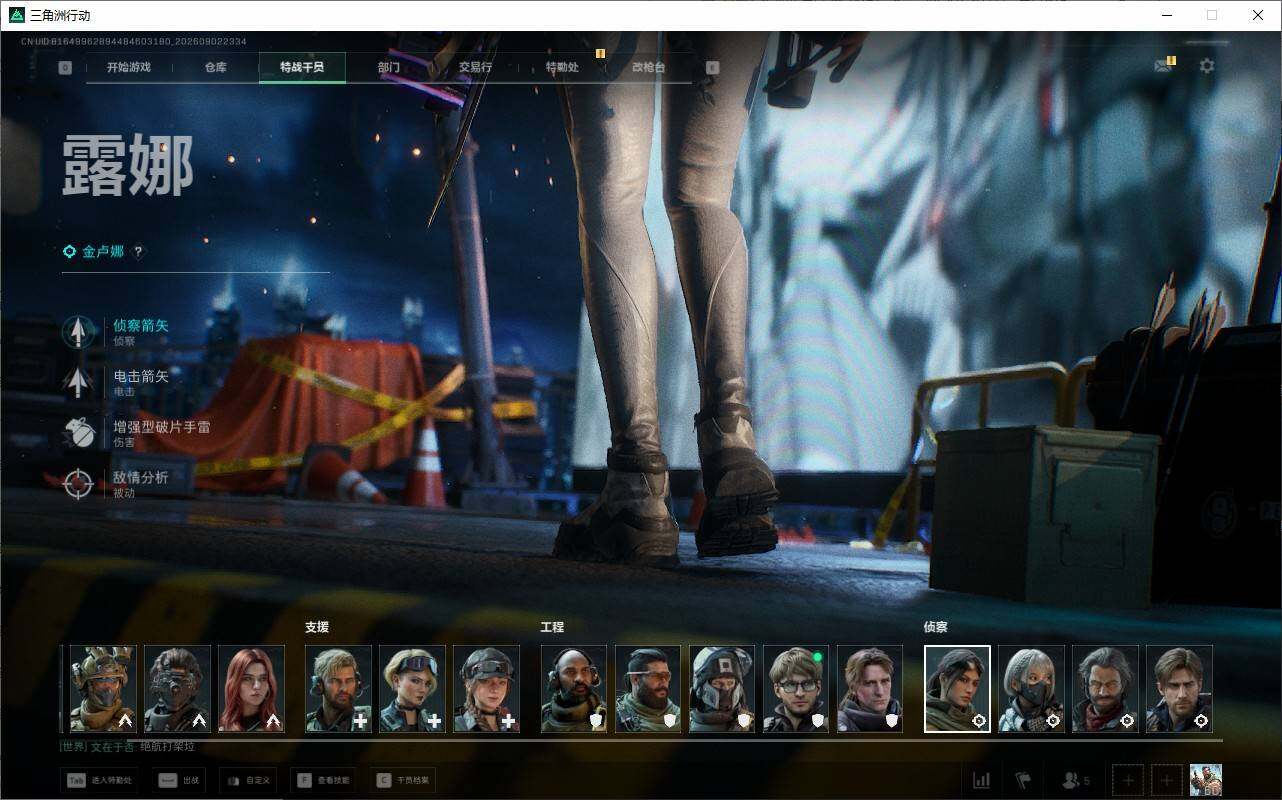
Task: Switch to the 部门 tab
Action: tap(389, 67)
